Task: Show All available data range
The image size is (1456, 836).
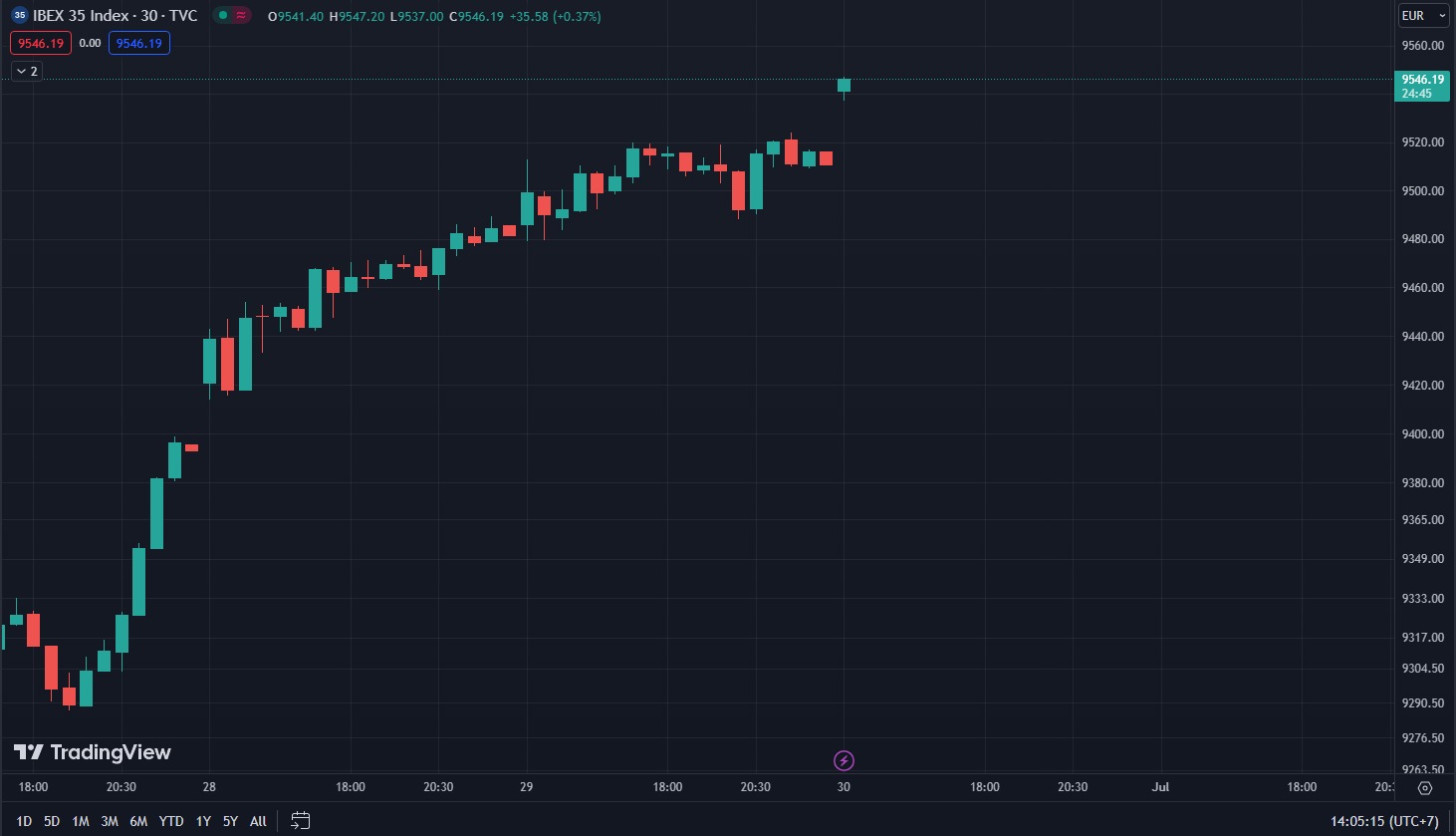Action: tap(258, 821)
